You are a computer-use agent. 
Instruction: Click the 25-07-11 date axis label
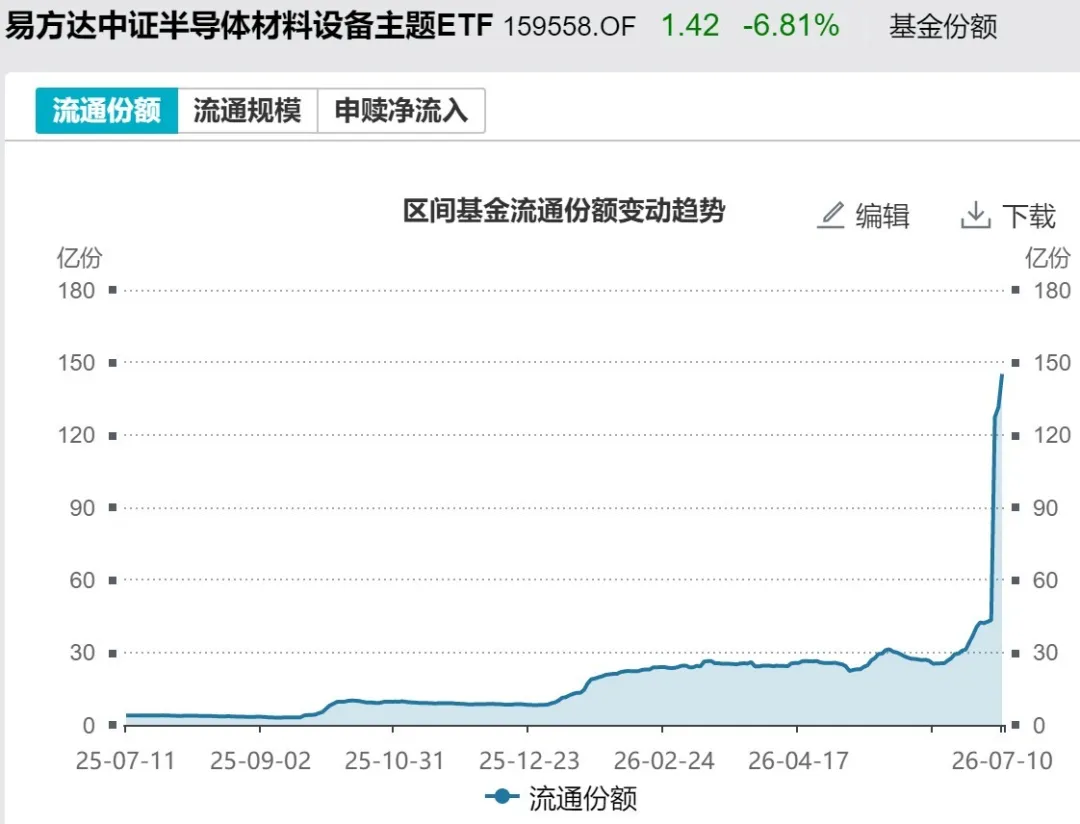coord(125,761)
